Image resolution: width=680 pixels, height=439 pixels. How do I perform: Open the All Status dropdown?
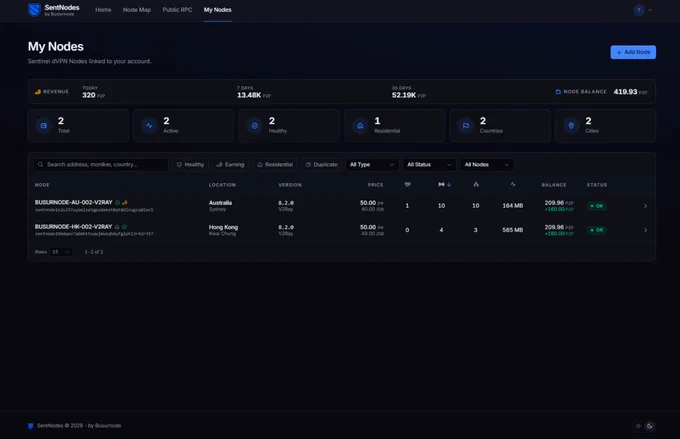point(429,164)
